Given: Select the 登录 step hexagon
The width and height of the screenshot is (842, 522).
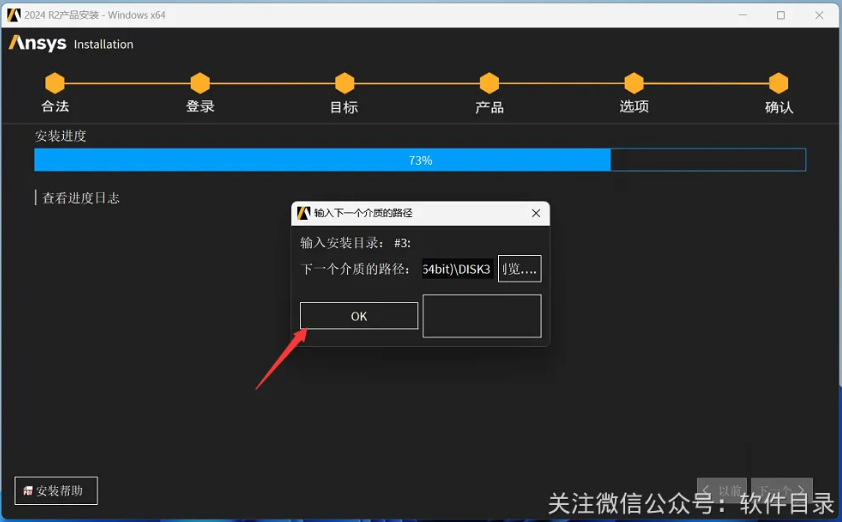Looking at the screenshot, I should click(200, 83).
